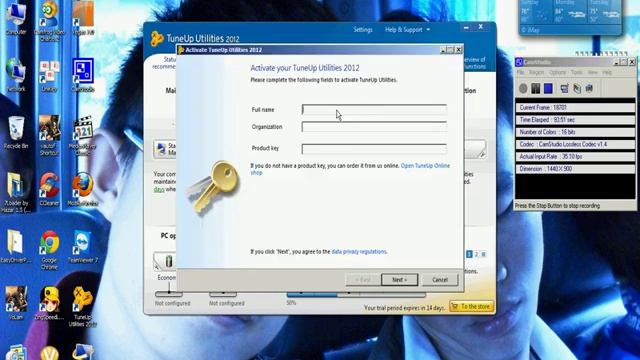The image size is (640, 360).
Task: Click into the Full name field
Action: tap(374, 109)
